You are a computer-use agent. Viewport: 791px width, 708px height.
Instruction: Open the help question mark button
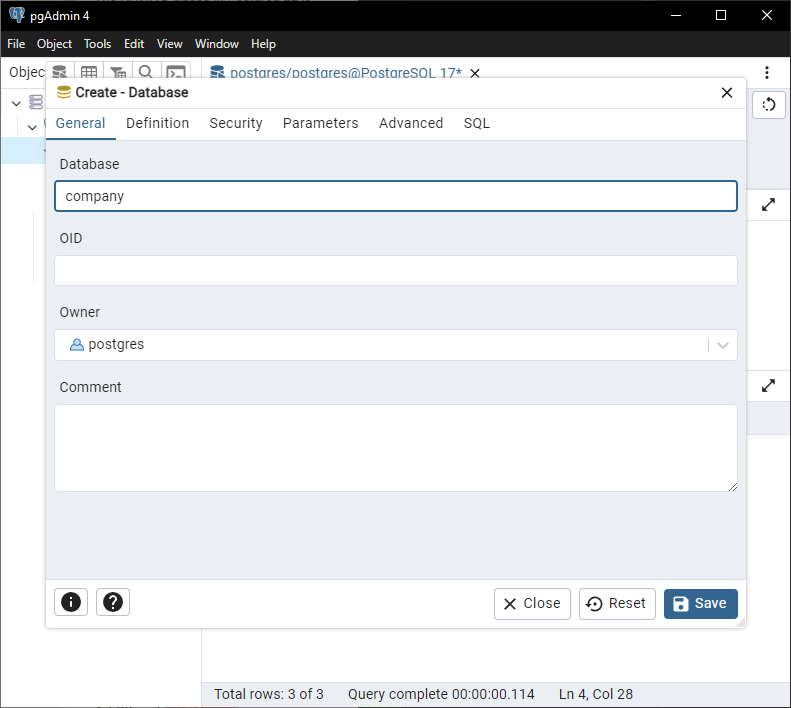(113, 602)
